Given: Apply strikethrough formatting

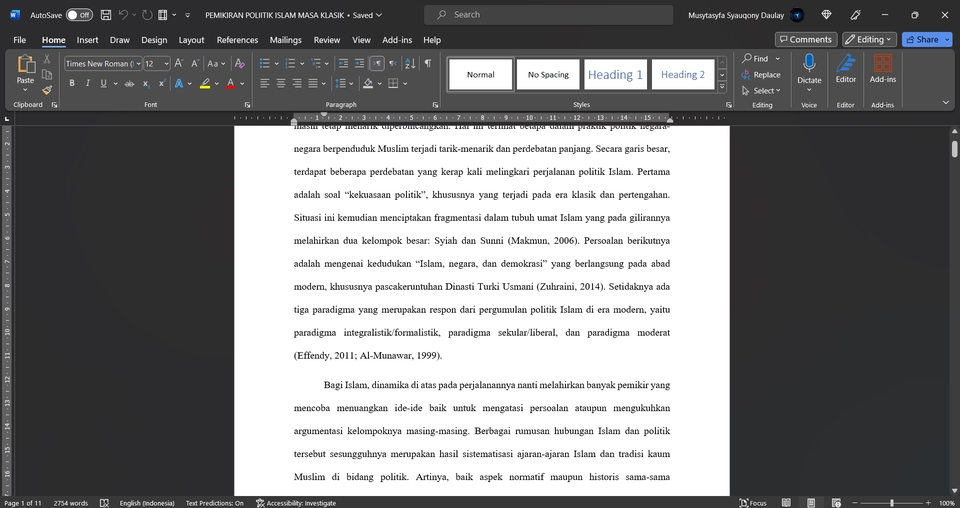Looking at the screenshot, I should pyautogui.click(x=129, y=83).
